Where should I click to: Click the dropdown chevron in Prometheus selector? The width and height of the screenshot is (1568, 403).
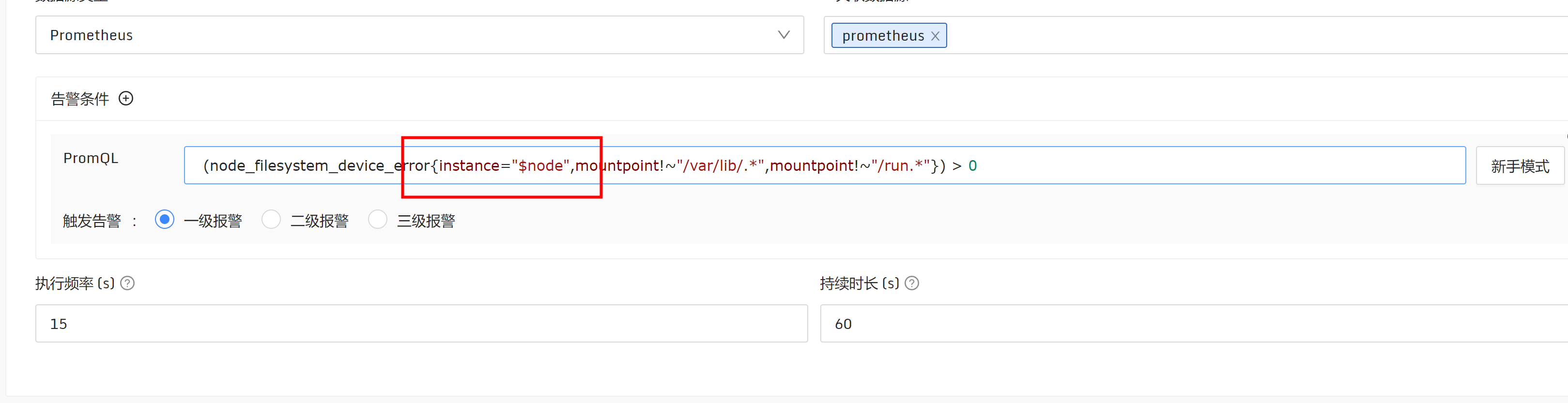(x=784, y=35)
